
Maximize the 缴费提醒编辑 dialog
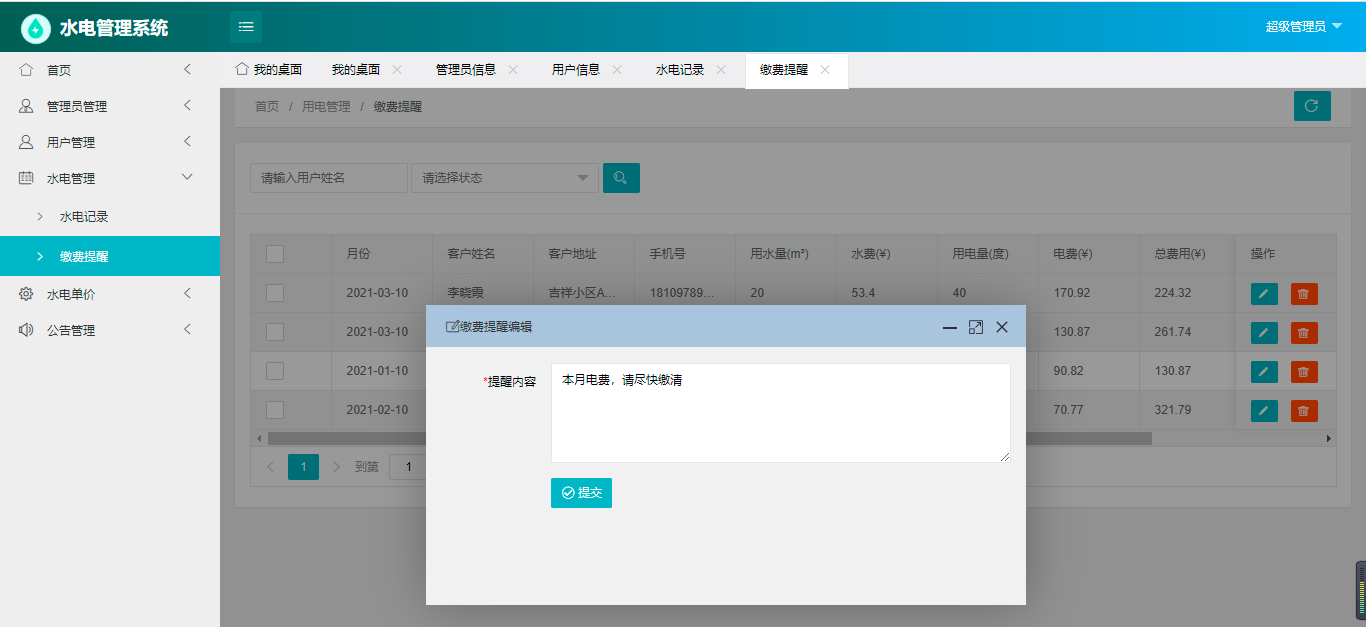coord(976,327)
